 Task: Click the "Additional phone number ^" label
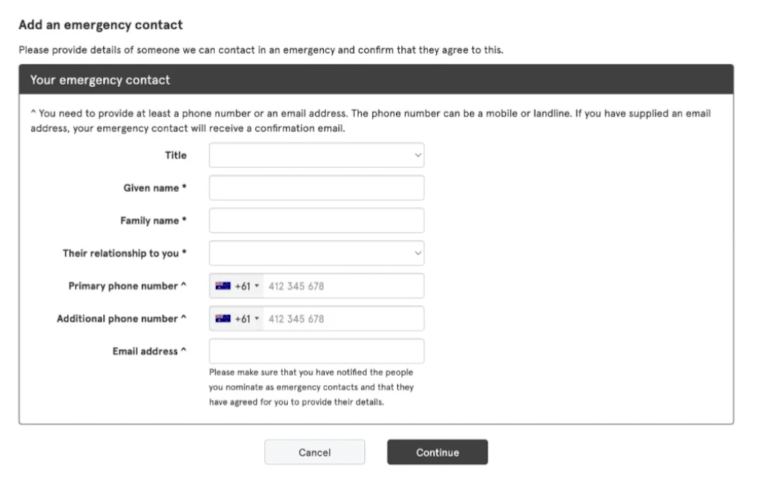pos(121,319)
